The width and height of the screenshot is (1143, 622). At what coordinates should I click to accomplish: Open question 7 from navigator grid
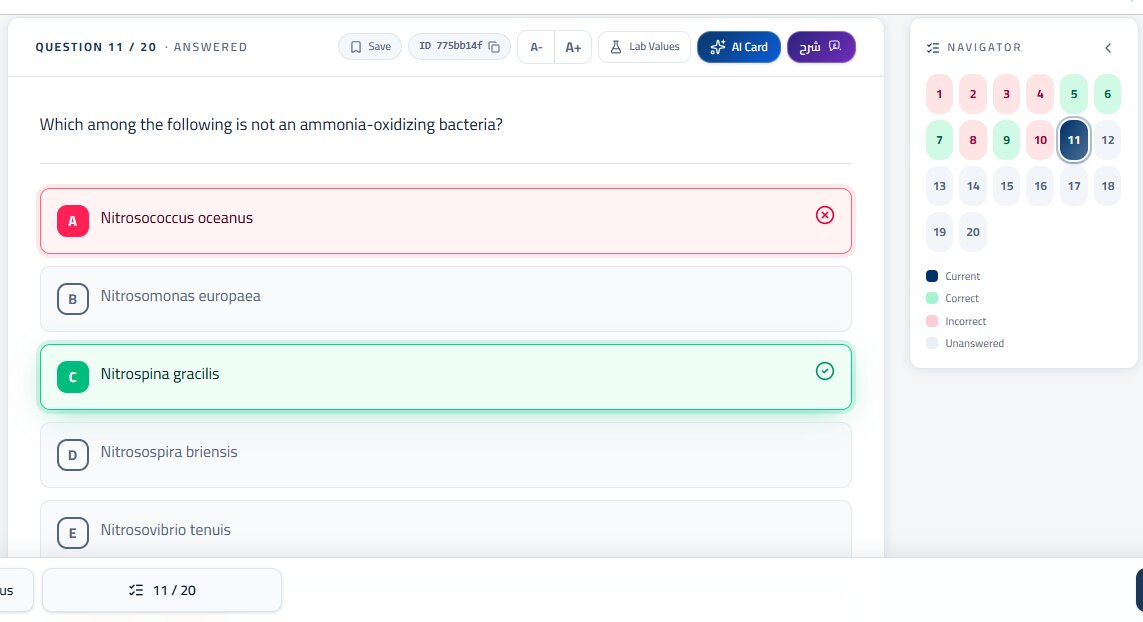click(939, 140)
